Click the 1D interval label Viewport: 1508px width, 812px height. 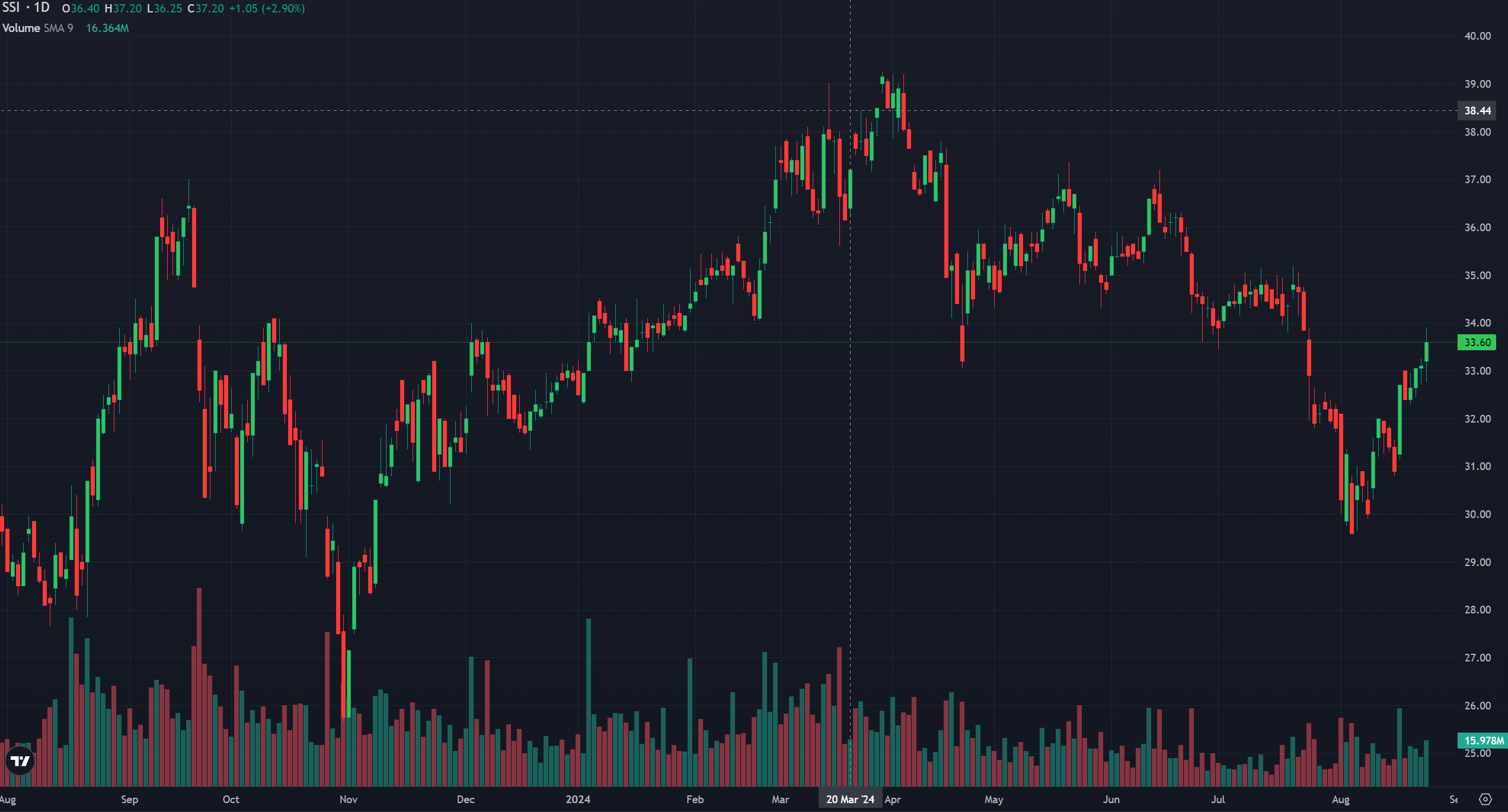point(41,8)
